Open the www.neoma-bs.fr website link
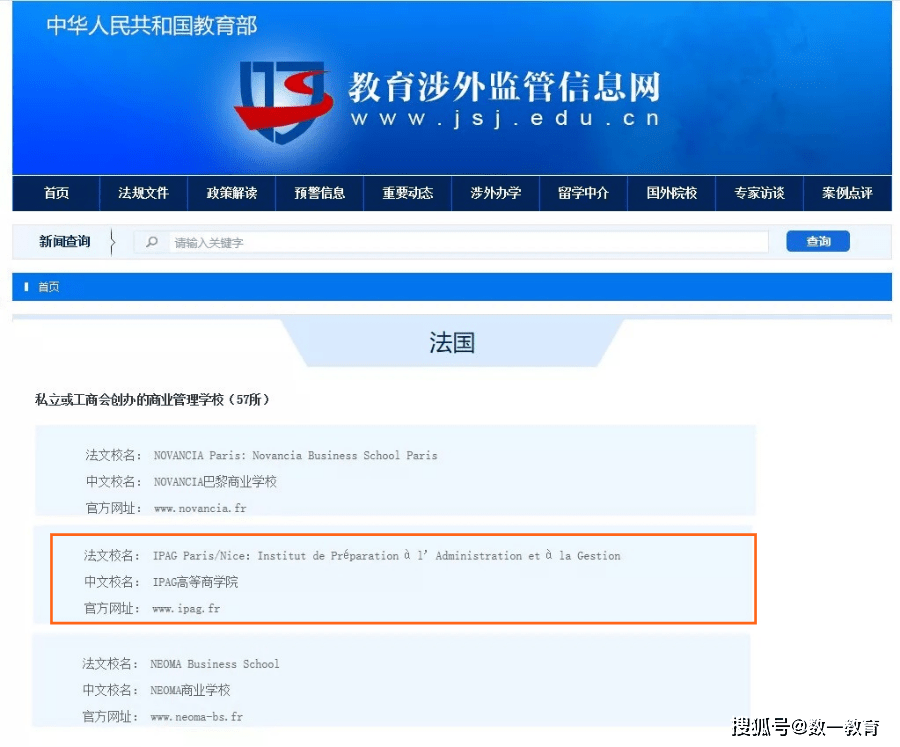The image size is (900, 747). point(197,717)
